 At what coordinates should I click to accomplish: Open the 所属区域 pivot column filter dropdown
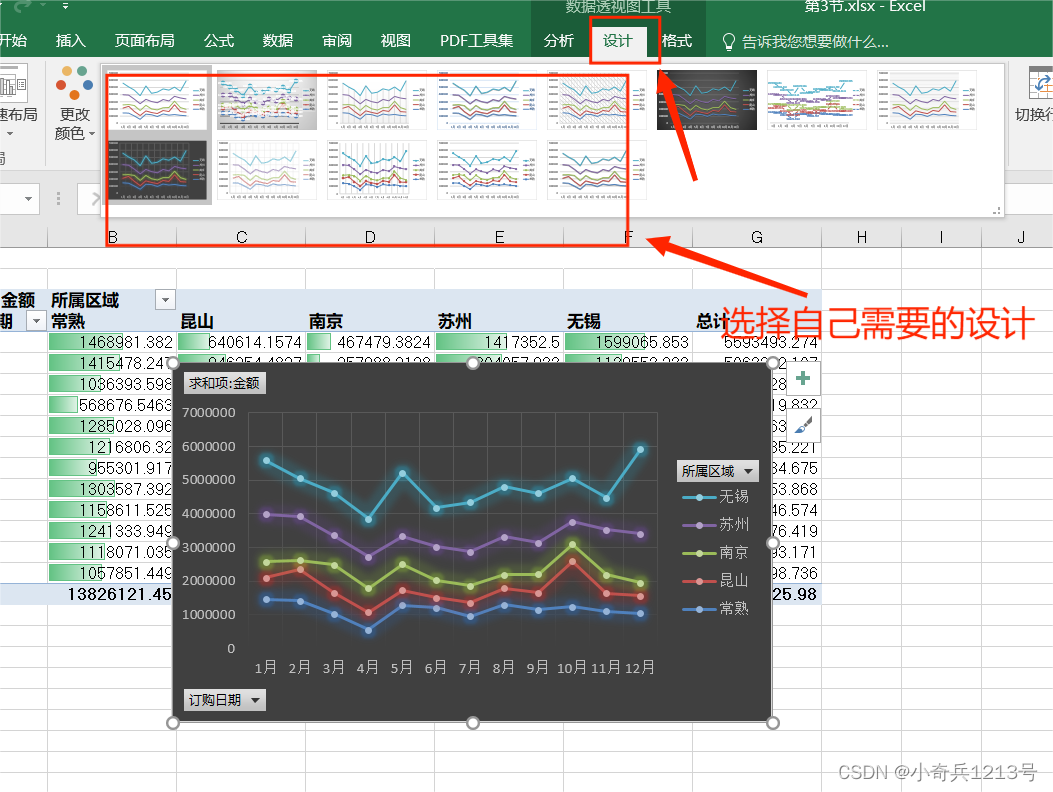(x=165, y=300)
